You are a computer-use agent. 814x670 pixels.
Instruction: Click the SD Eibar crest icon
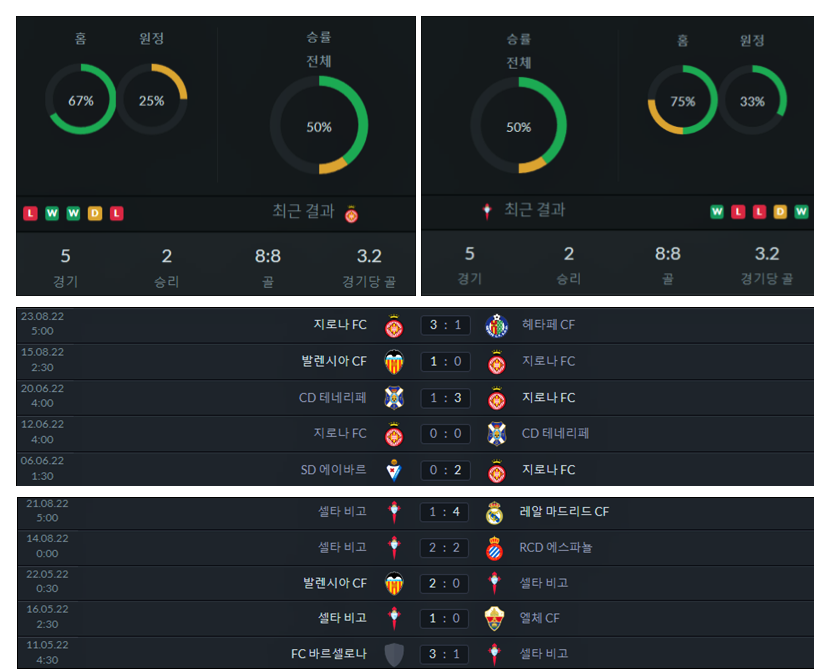[x=394, y=470]
